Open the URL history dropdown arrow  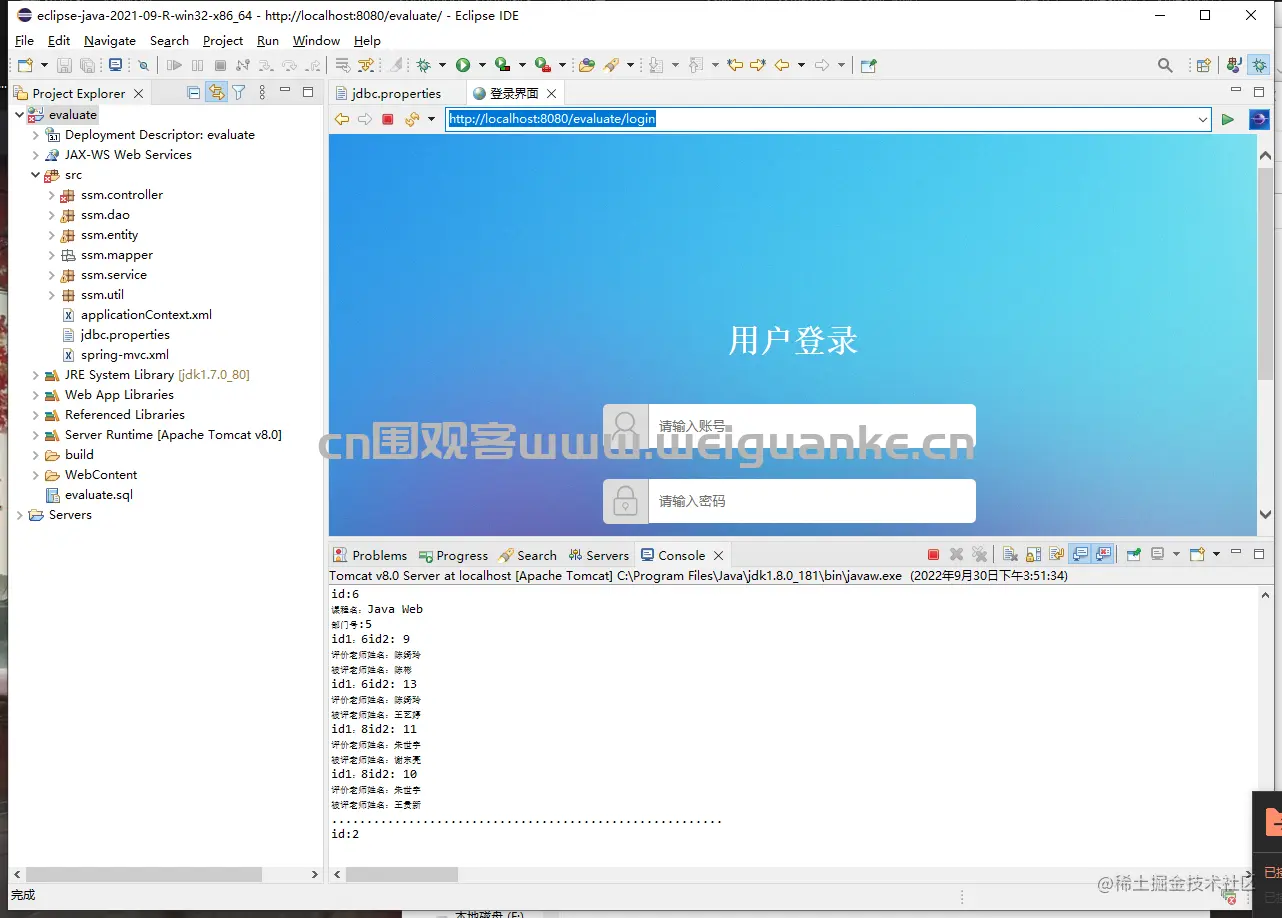[1202, 119]
